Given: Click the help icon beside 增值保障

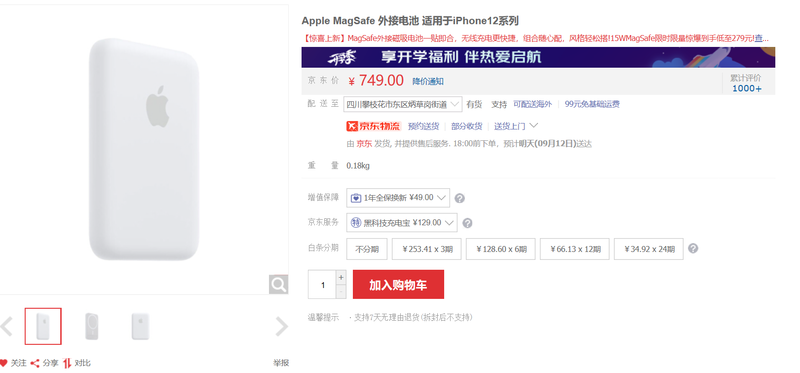Looking at the screenshot, I should pyautogui.click(x=459, y=198).
